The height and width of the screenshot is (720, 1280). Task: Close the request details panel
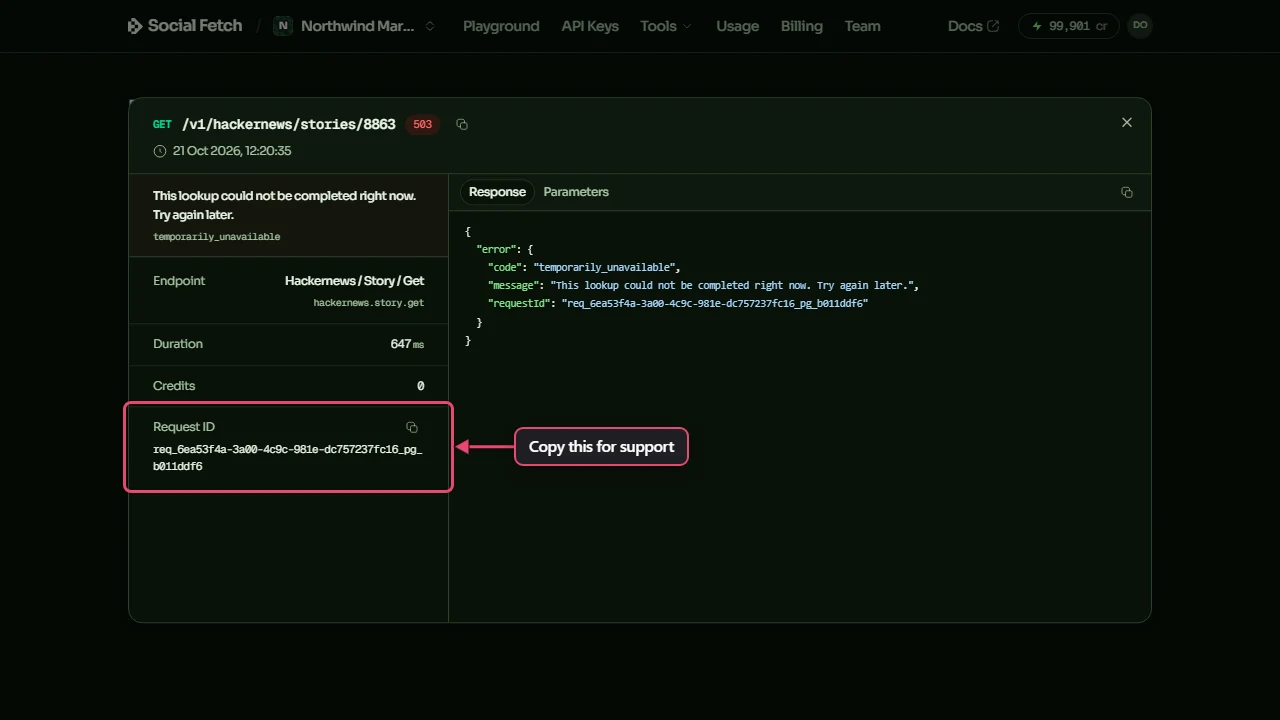(x=1127, y=123)
